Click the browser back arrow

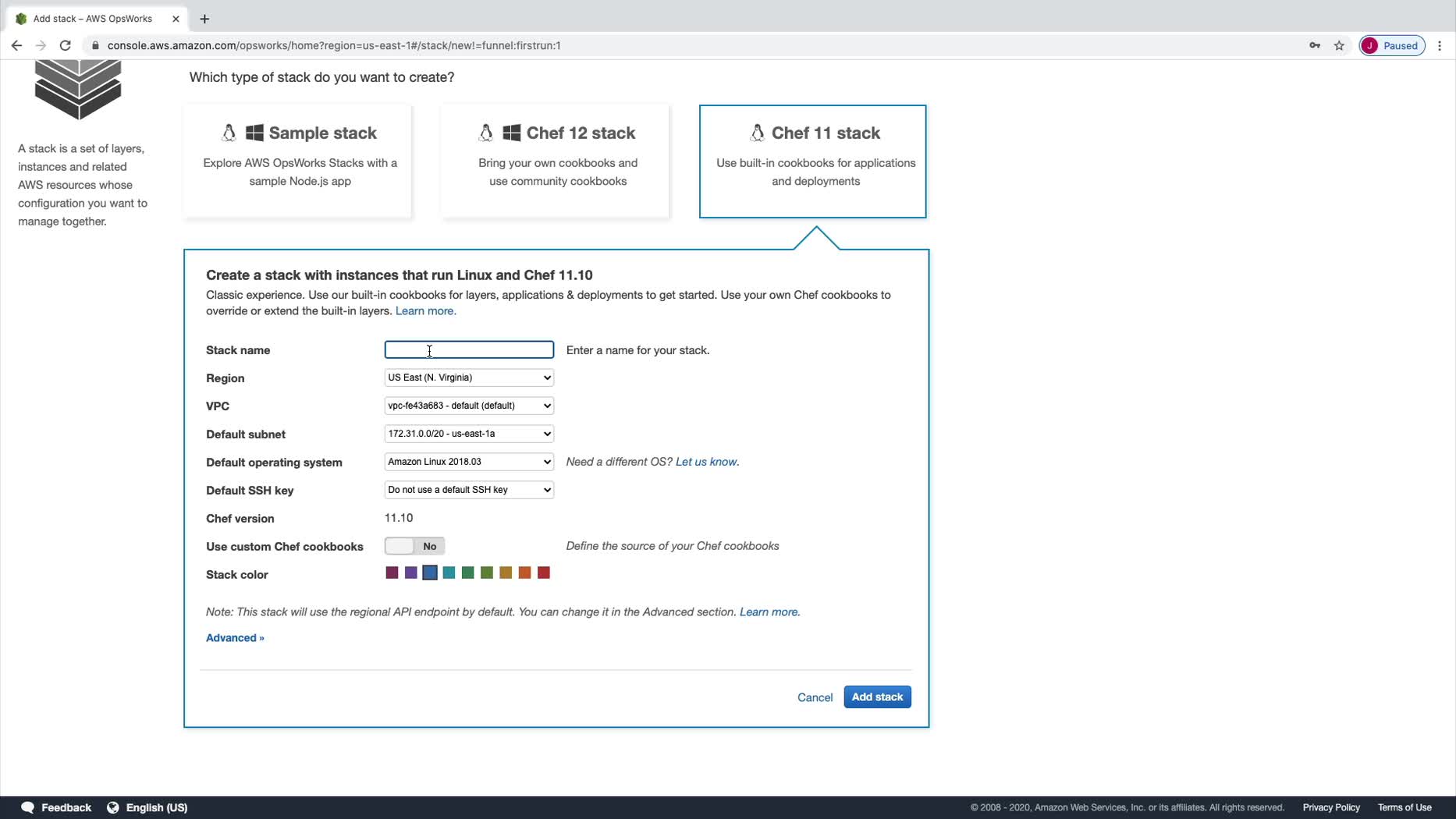(16, 45)
